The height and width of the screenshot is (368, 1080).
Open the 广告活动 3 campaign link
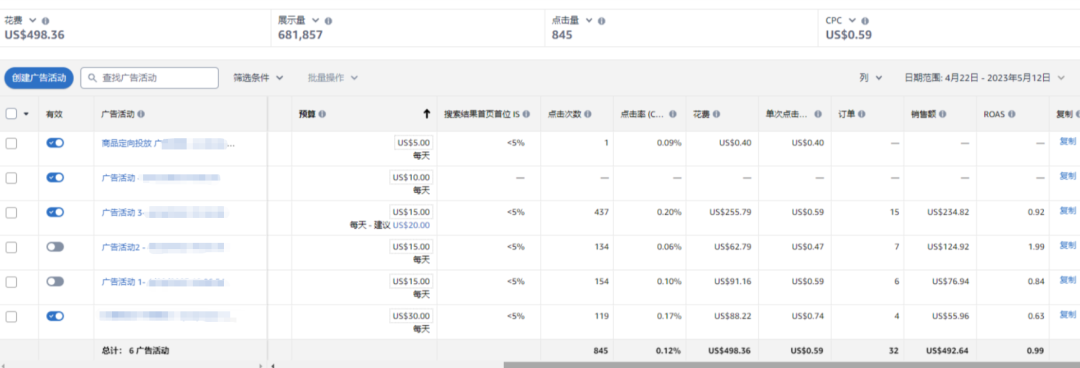163,213
